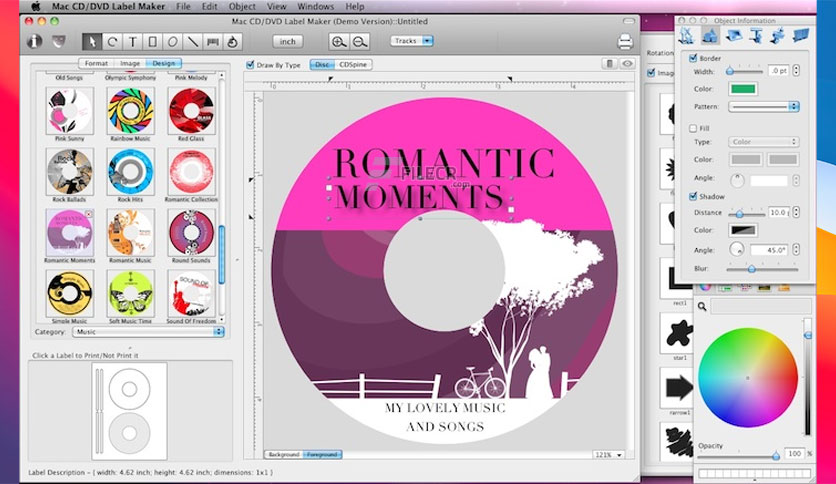
Task: Toggle the Image checkbox in right panel
Action: pyautogui.click(x=651, y=72)
